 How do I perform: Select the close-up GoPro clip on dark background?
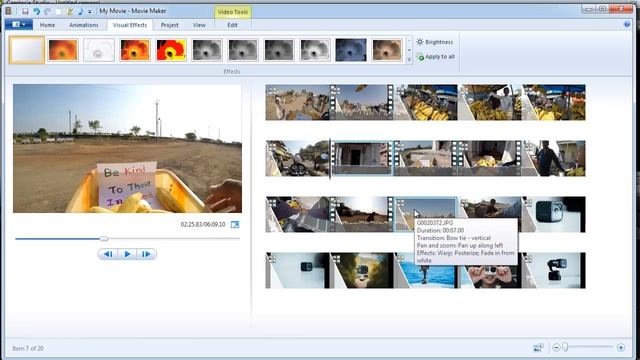coord(553,214)
